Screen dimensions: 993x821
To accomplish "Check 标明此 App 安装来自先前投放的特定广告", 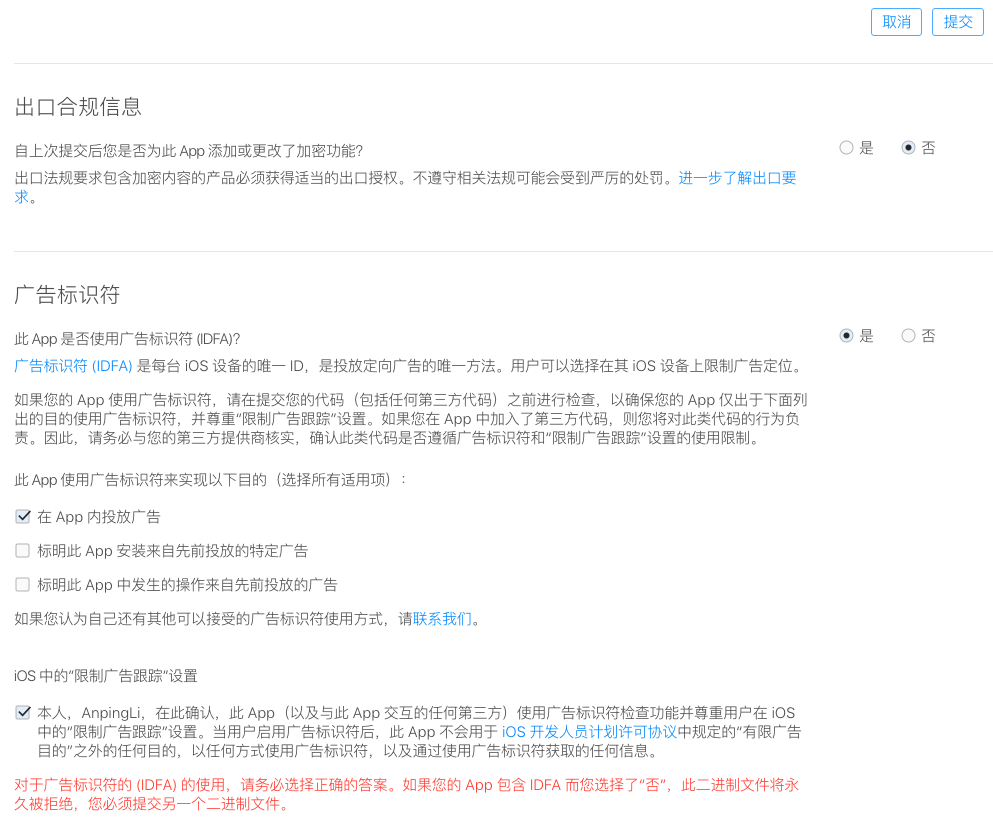I will 22,551.
